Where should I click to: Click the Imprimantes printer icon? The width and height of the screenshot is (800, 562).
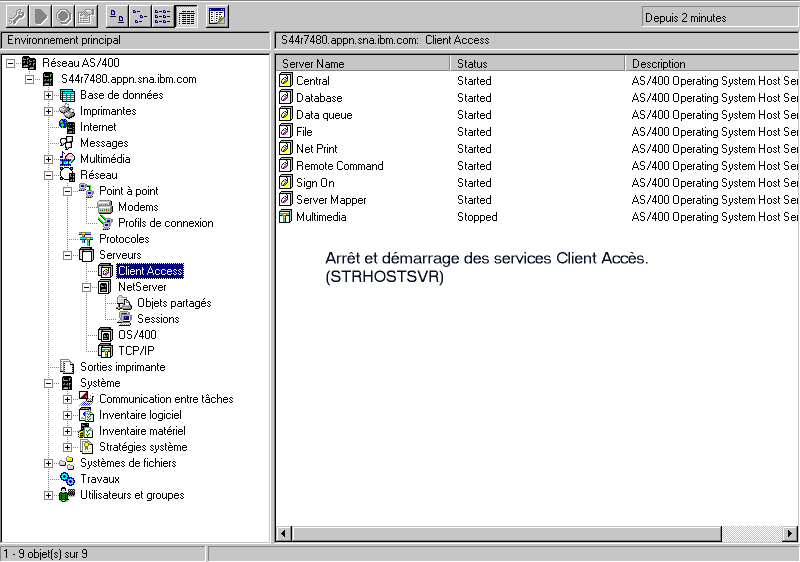tap(67, 111)
